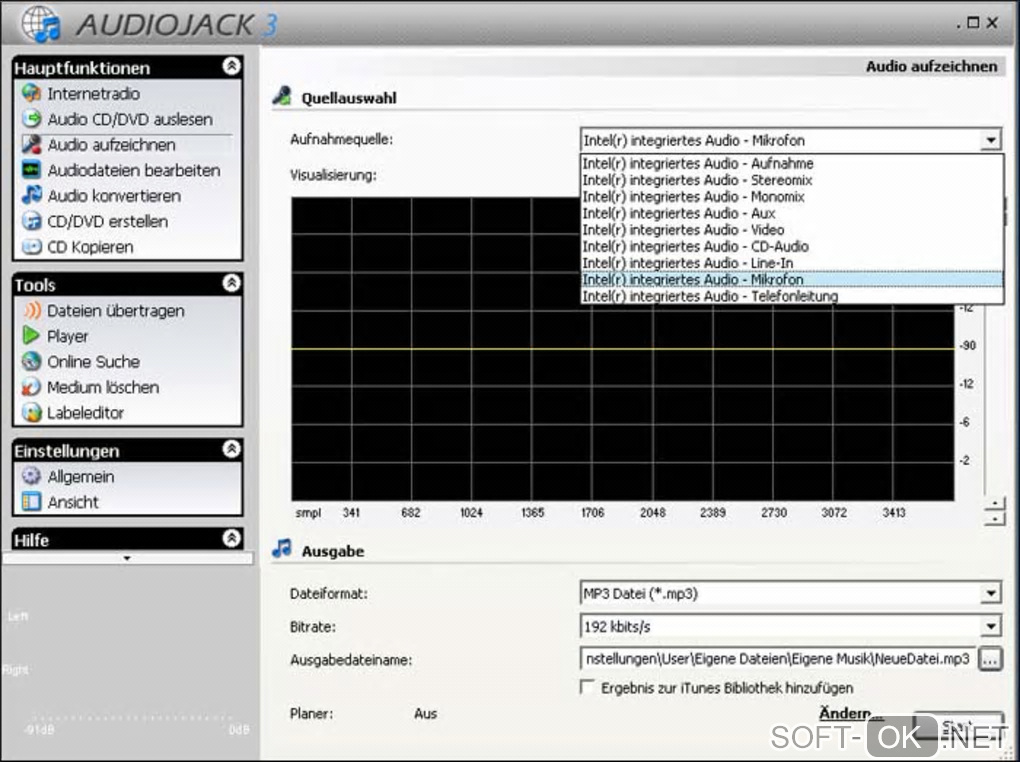Click the Labeleditor icon

pyautogui.click(x=32, y=413)
